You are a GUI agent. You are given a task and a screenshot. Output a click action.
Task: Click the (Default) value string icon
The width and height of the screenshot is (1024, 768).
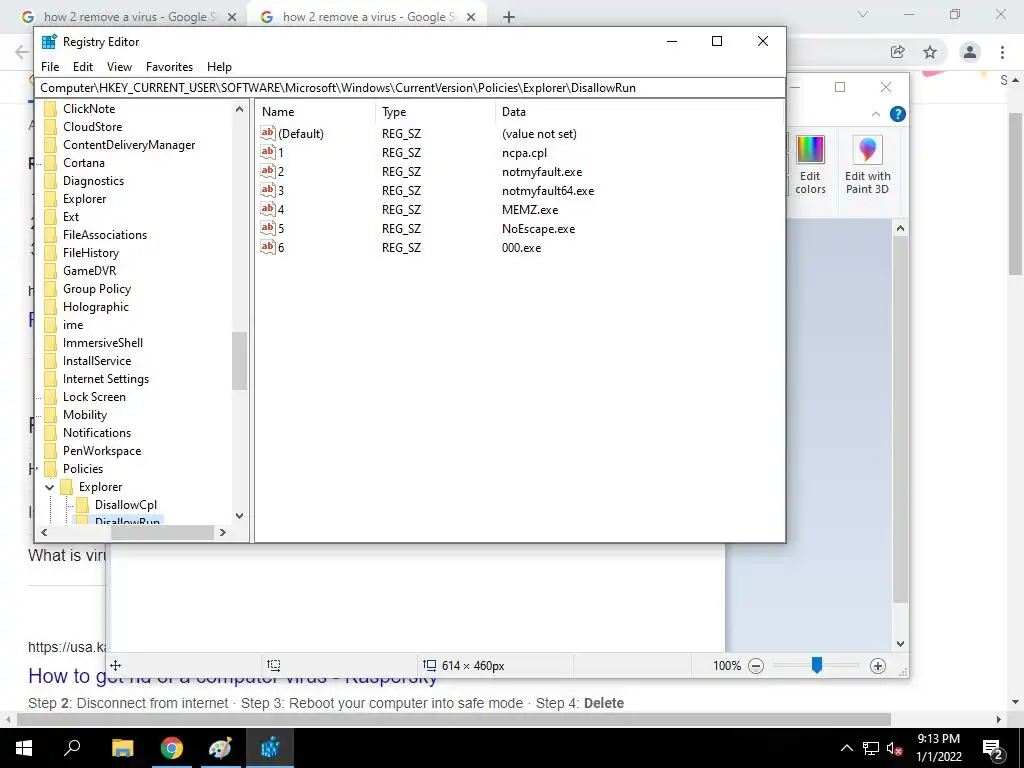[x=268, y=133]
